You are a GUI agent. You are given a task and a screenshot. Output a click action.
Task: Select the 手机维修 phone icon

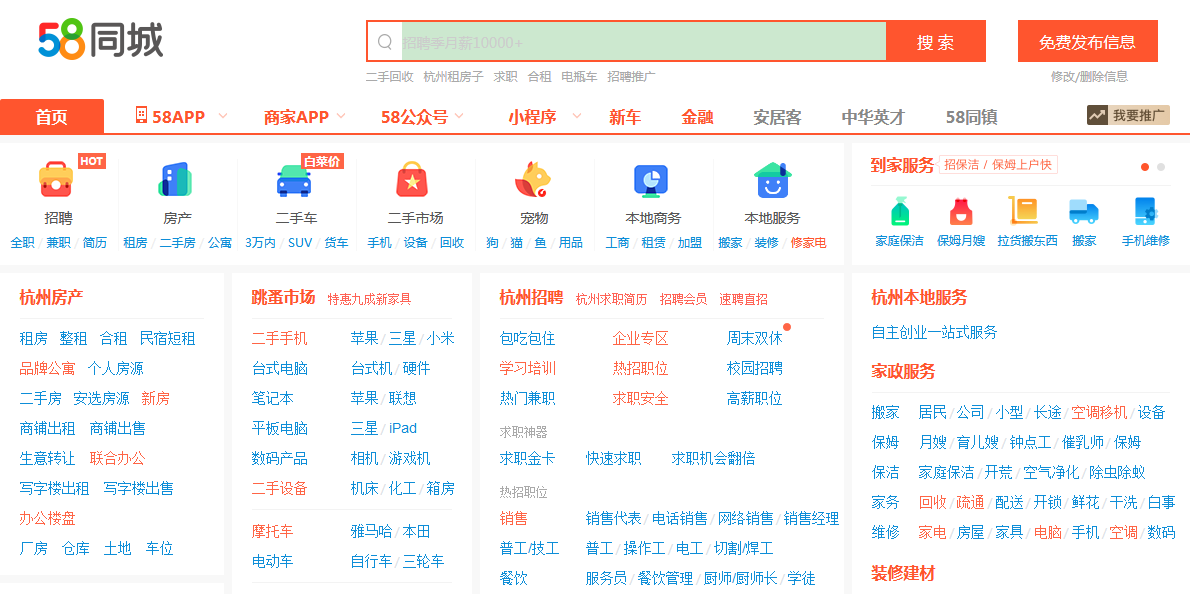click(x=1145, y=212)
